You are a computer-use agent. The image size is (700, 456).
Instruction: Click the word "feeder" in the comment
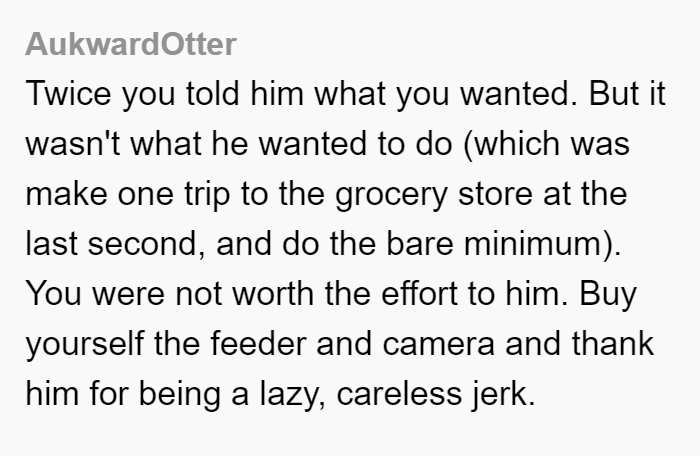pos(258,343)
